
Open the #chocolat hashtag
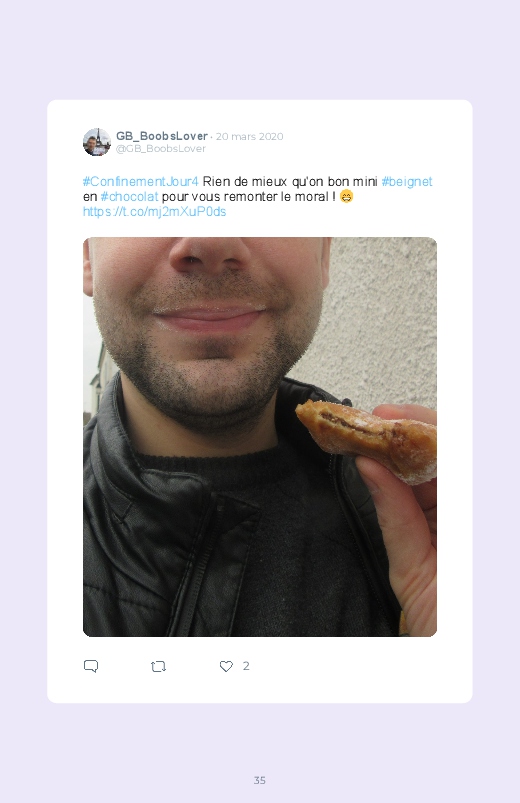[x=130, y=197]
